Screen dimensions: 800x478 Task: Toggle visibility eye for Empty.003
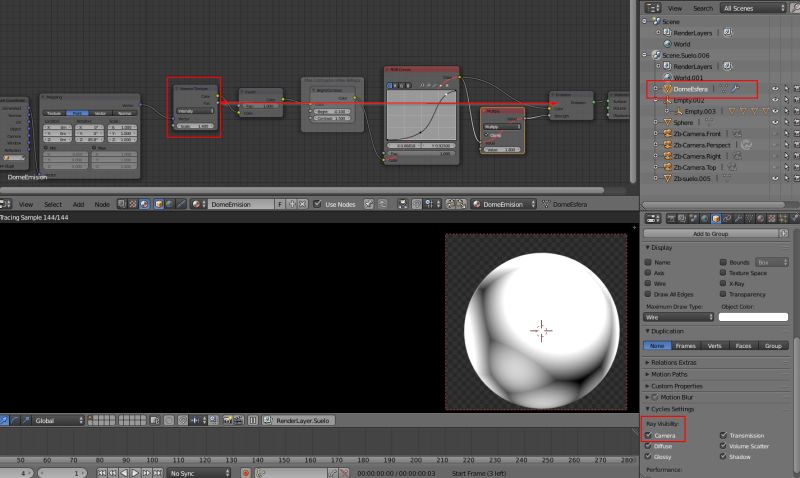pos(775,111)
